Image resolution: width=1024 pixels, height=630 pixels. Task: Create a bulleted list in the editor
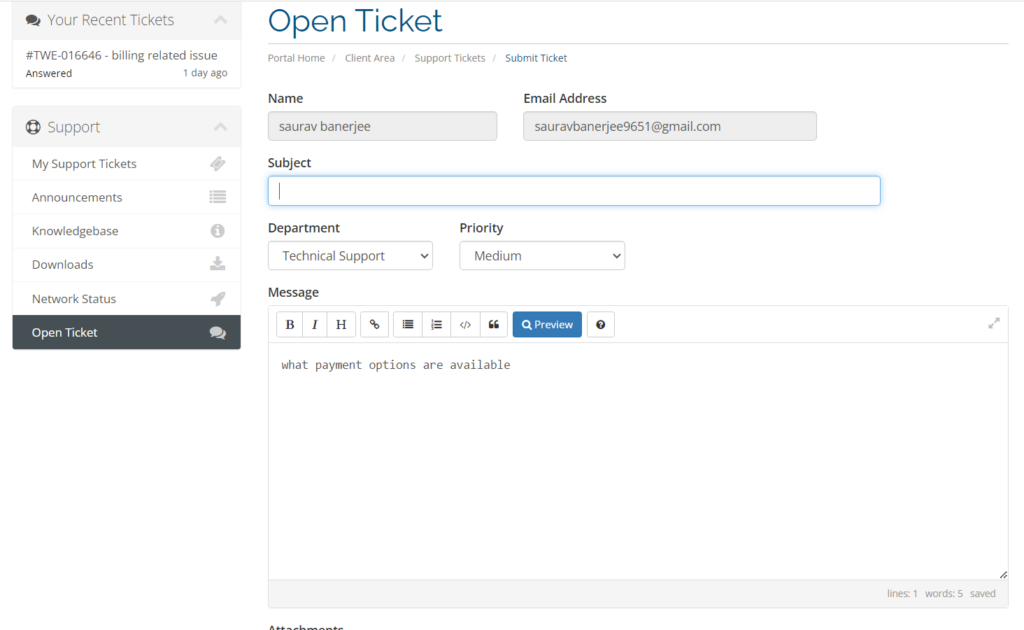tap(407, 324)
